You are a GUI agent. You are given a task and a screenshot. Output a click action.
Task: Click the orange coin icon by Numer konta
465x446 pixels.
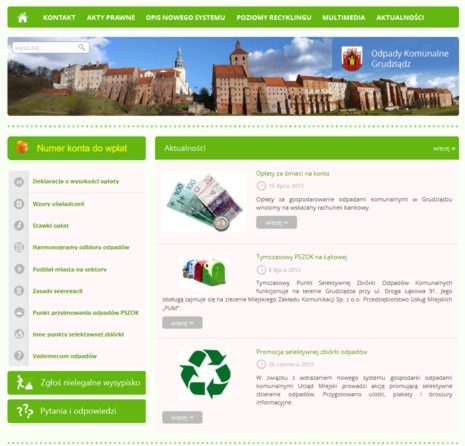tap(22, 147)
